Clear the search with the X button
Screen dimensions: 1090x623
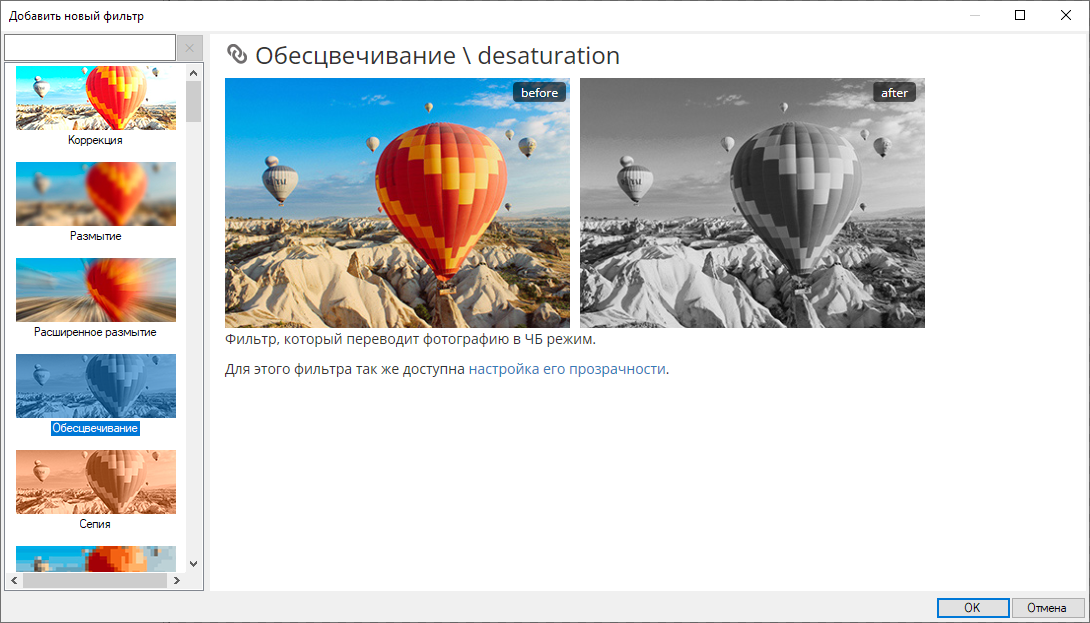click(x=190, y=48)
